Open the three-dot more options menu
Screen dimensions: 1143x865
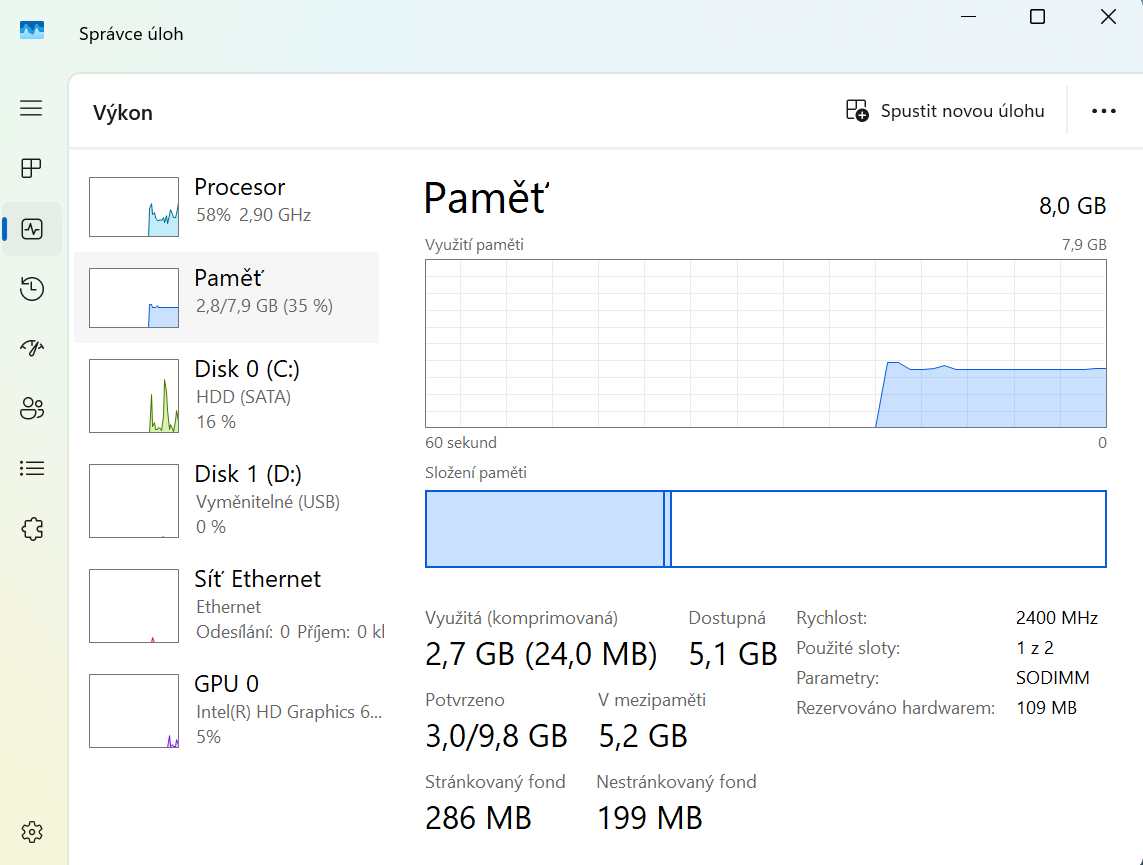click(1103, 111)
